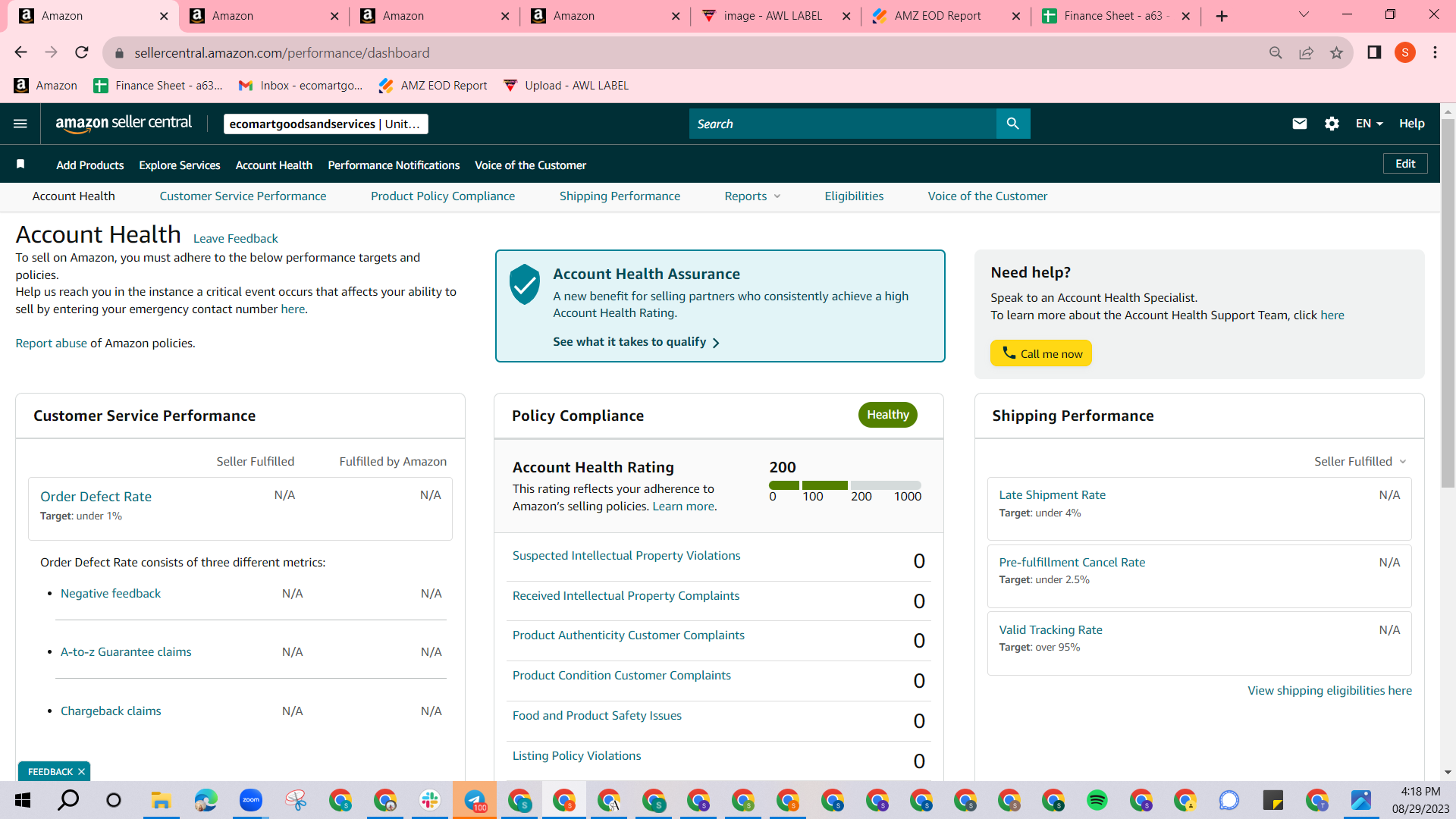
Task: Bookmark this page with the star icon
Action: coord(1336,52)
